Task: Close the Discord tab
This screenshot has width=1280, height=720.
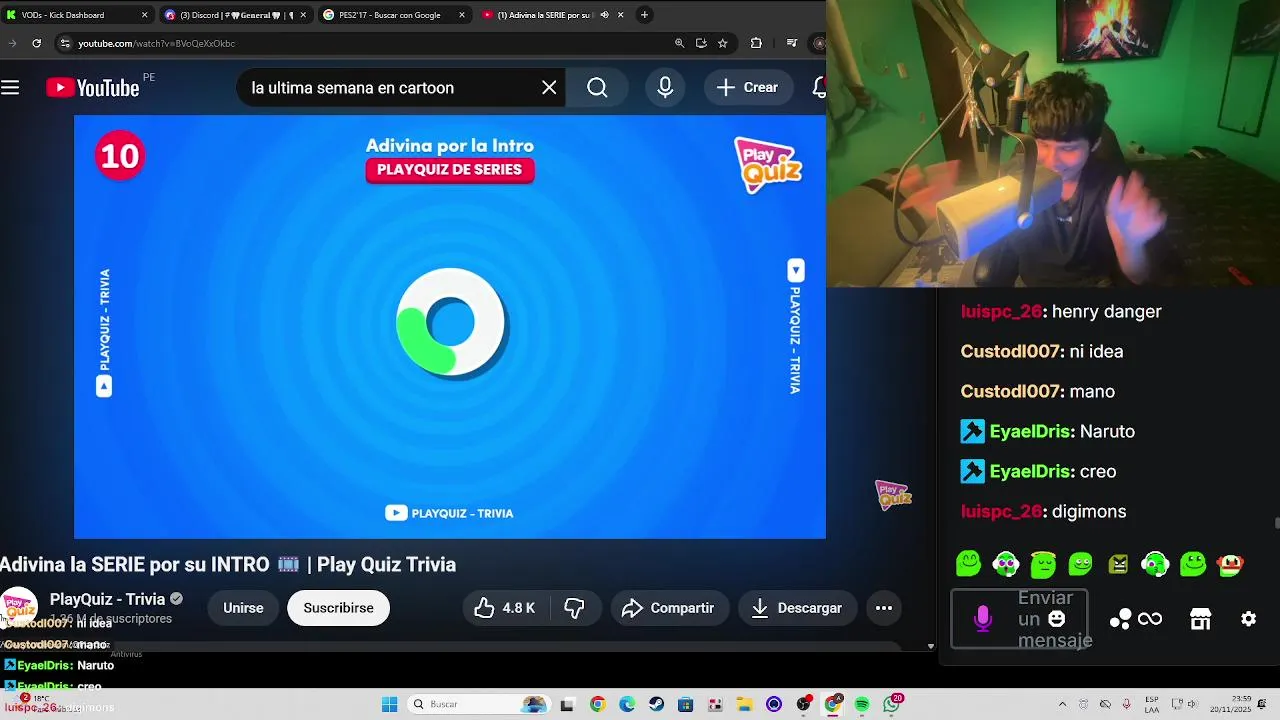Action: pyautogui.click(x=304, y=15)
